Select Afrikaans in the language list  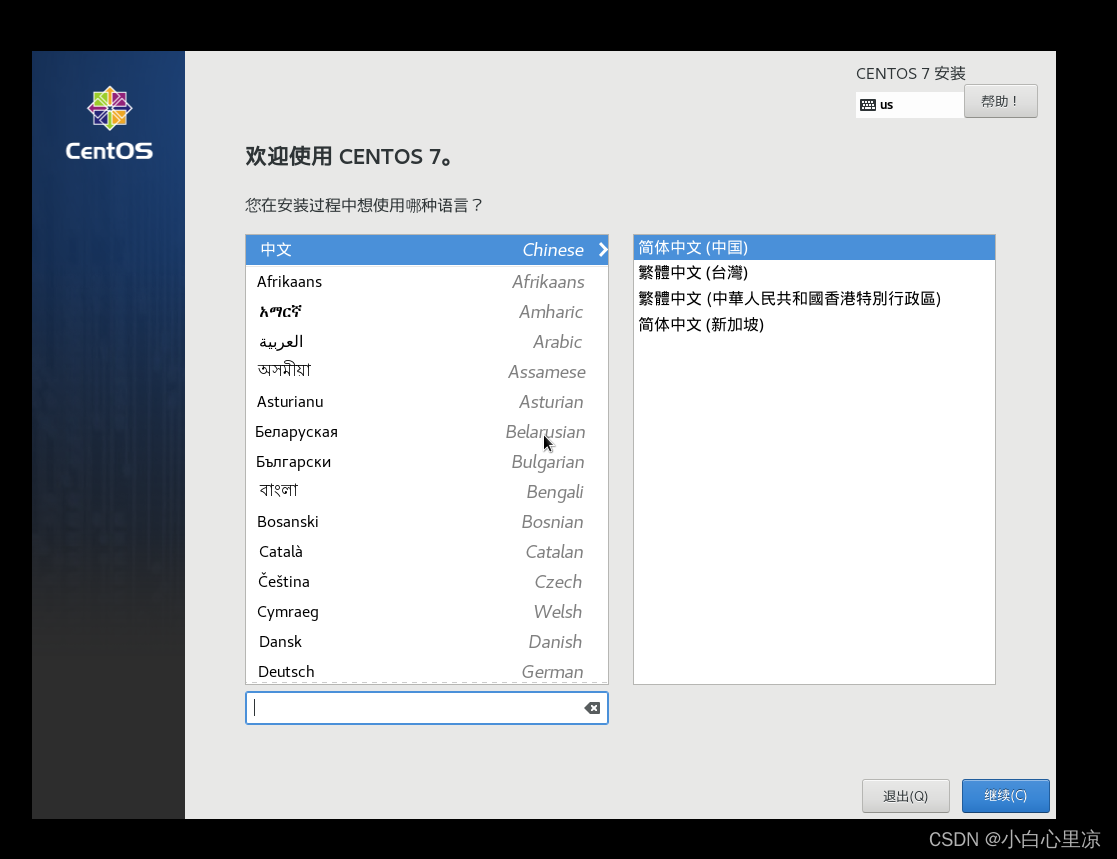pyautogui.click(x=427, y=281)
